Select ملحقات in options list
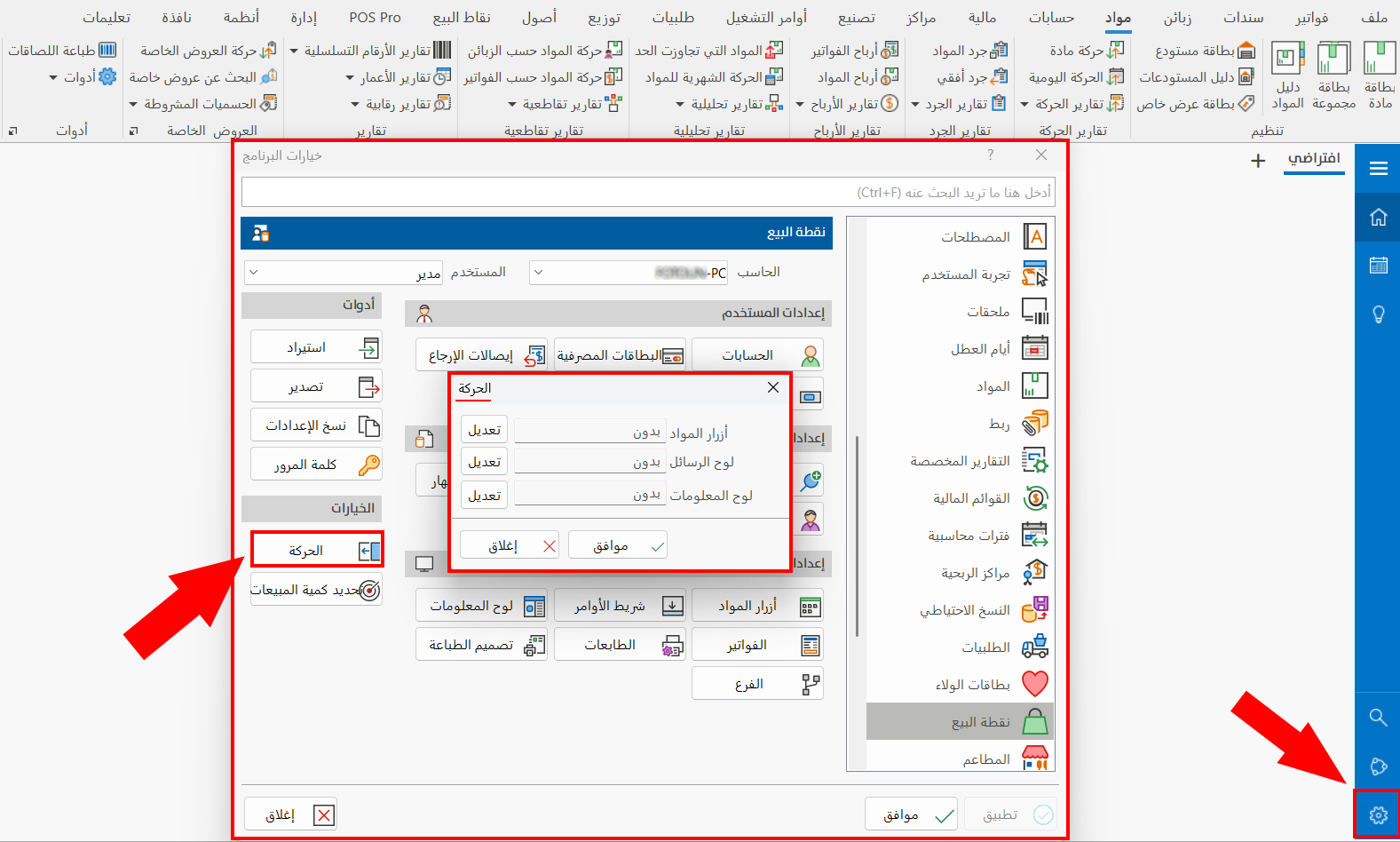This screenshot has height=842, width=1400. 960,312
